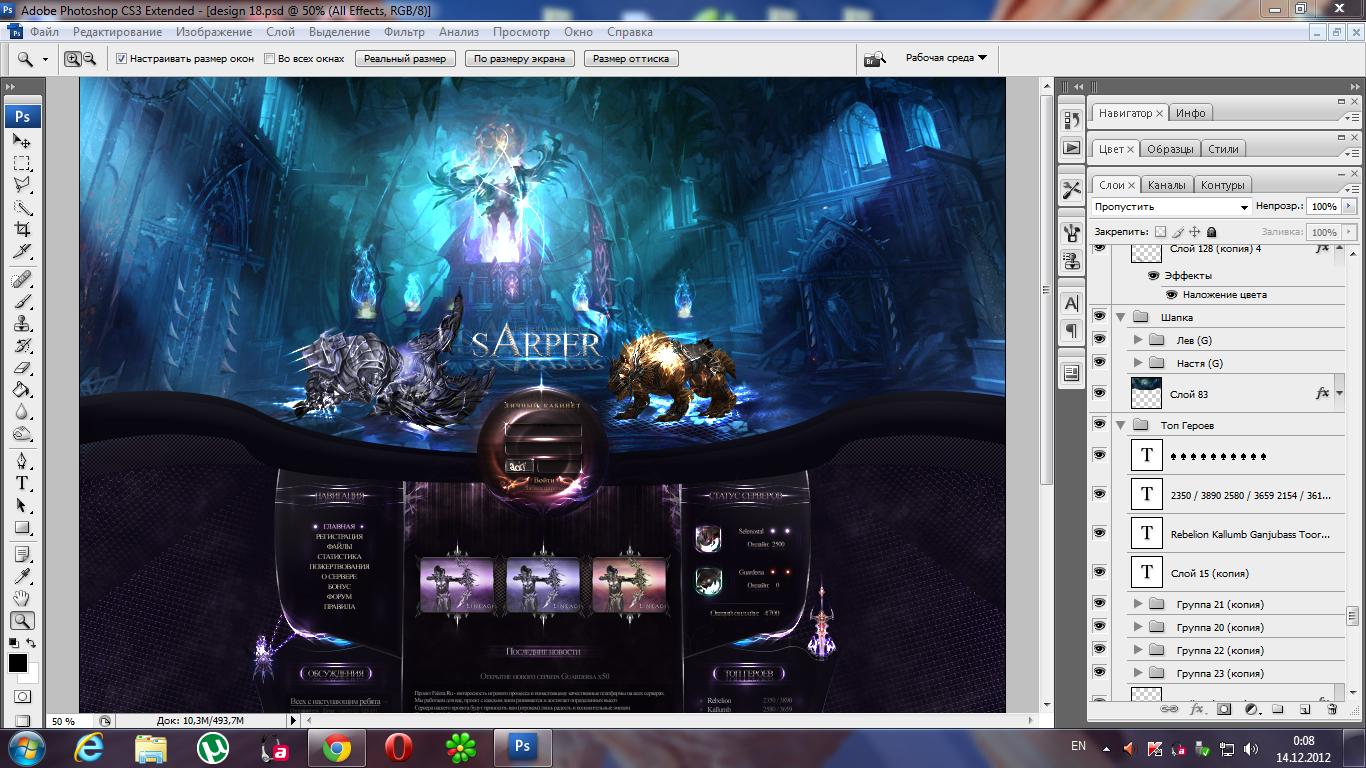Select the Eraser tool
1366x768 pixels.
22,368
